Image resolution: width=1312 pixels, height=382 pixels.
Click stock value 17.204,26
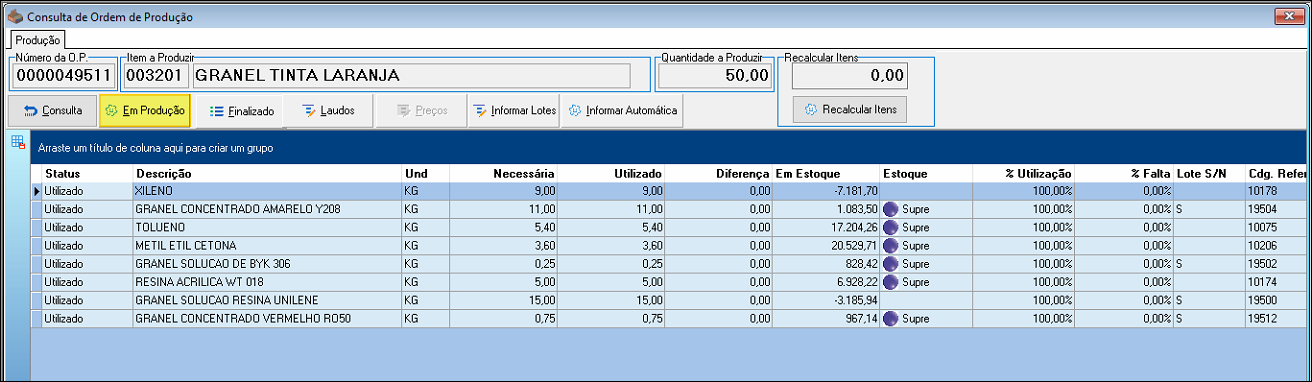855,227
